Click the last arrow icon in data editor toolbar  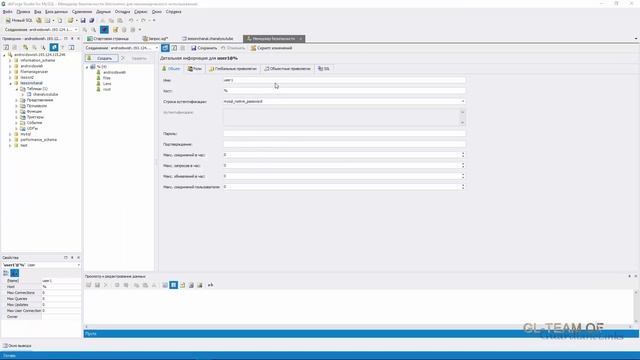point(210,285)
